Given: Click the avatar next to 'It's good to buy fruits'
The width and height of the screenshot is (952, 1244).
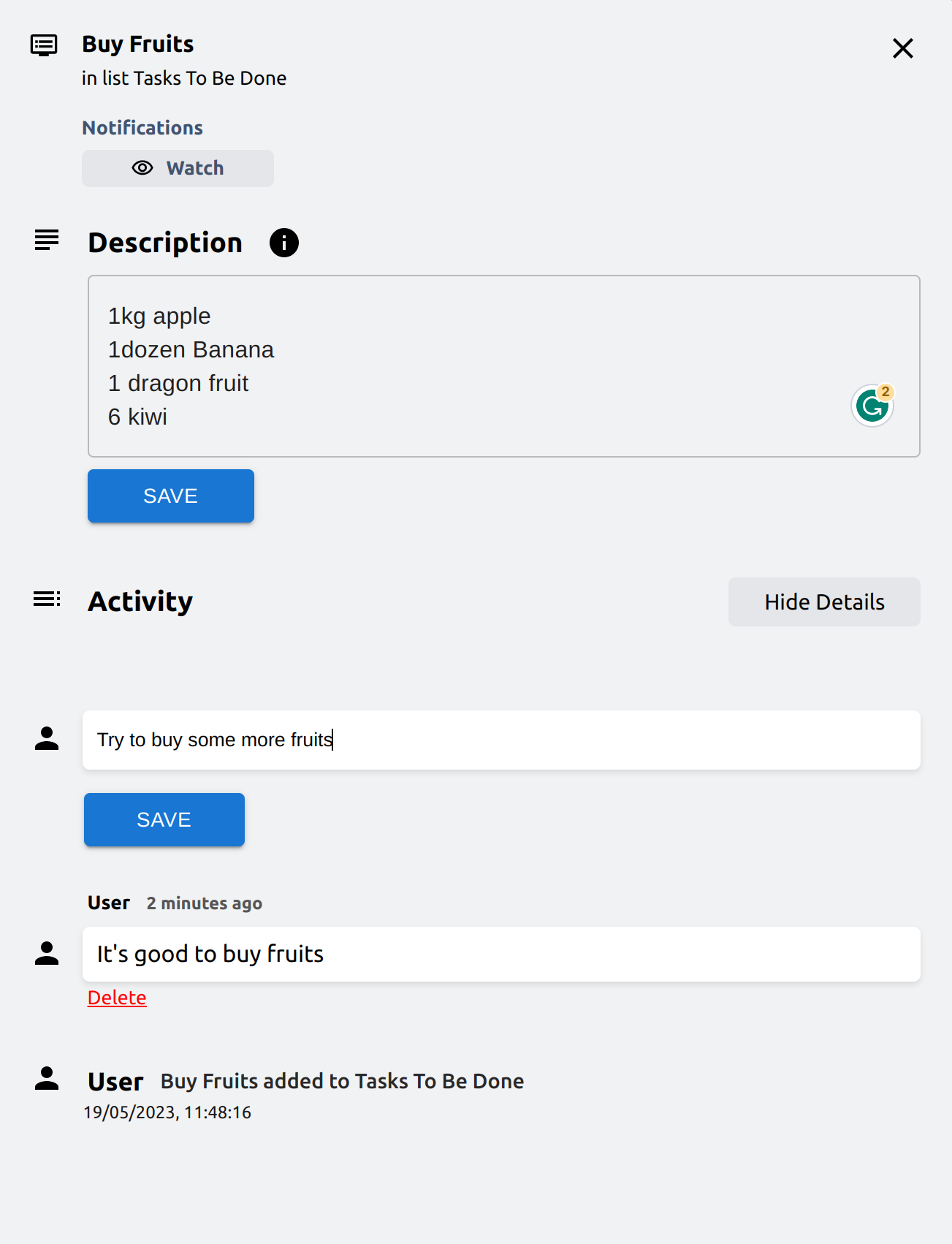Looking at the screenshot, I should point(47,954).
